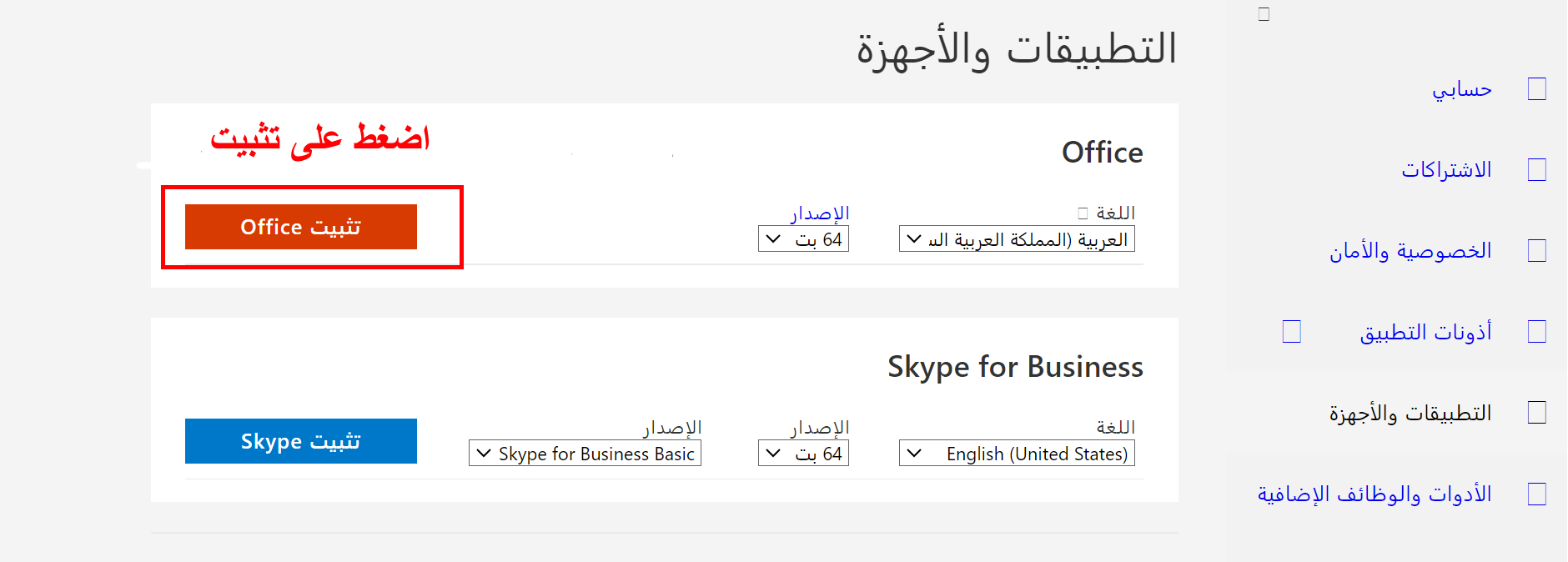Click the external-link icon left of أذونات التطبيق
The width and height of the screenshot is (1568, 562).
point(1291,332)
